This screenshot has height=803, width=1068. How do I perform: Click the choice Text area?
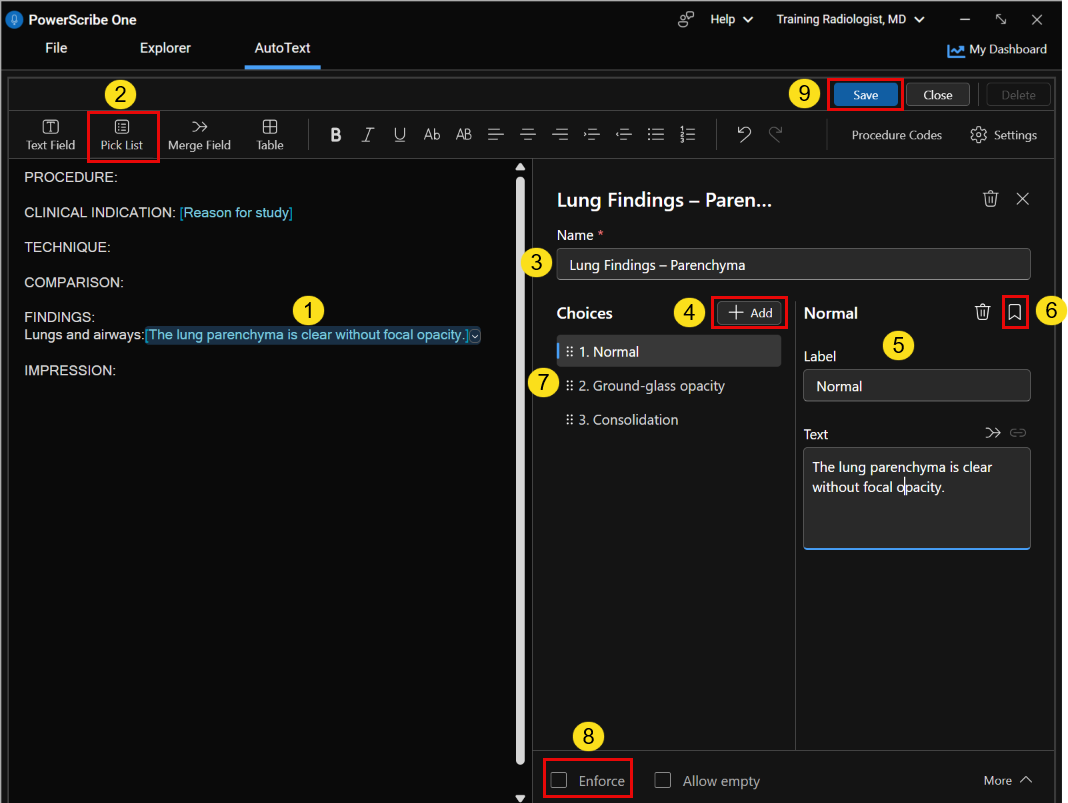tap(917, 498)
